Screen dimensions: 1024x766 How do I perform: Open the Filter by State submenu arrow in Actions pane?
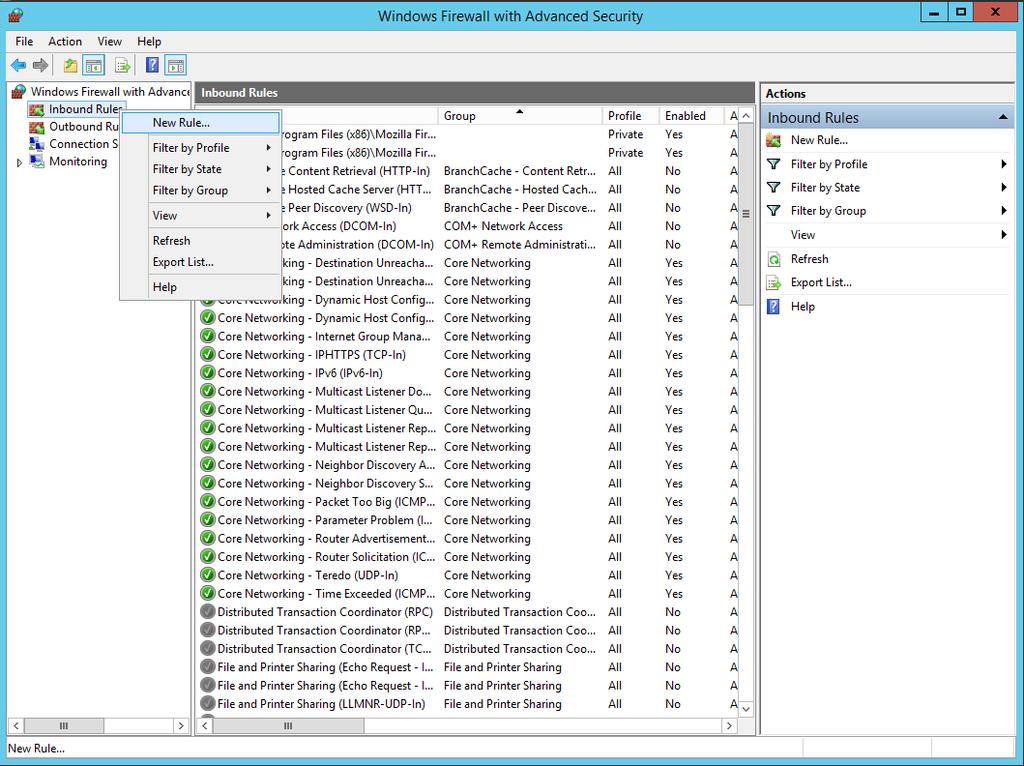point(1004,188)
